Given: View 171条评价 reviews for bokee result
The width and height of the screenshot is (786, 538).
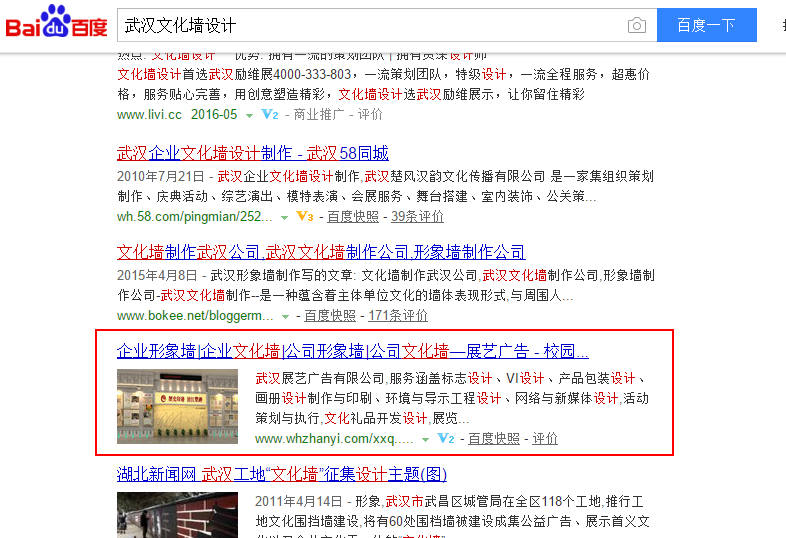Looking at the screenshot, I should click(398, 315).
